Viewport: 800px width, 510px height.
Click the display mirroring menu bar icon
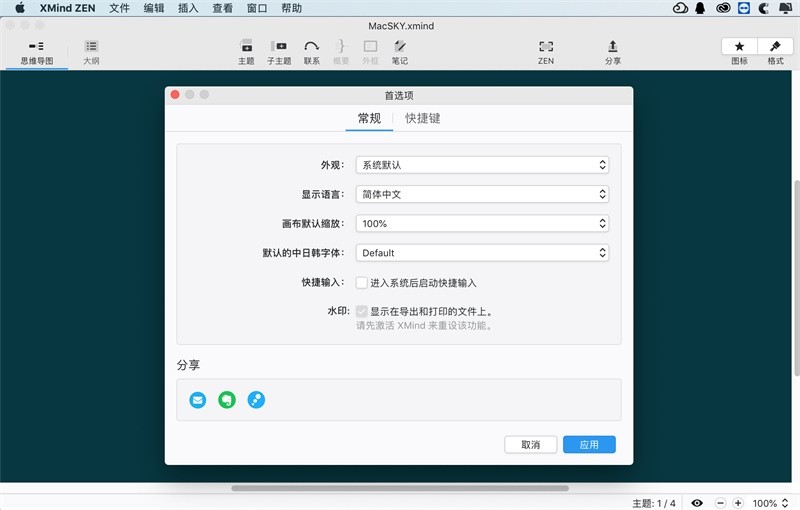[785, 8]
